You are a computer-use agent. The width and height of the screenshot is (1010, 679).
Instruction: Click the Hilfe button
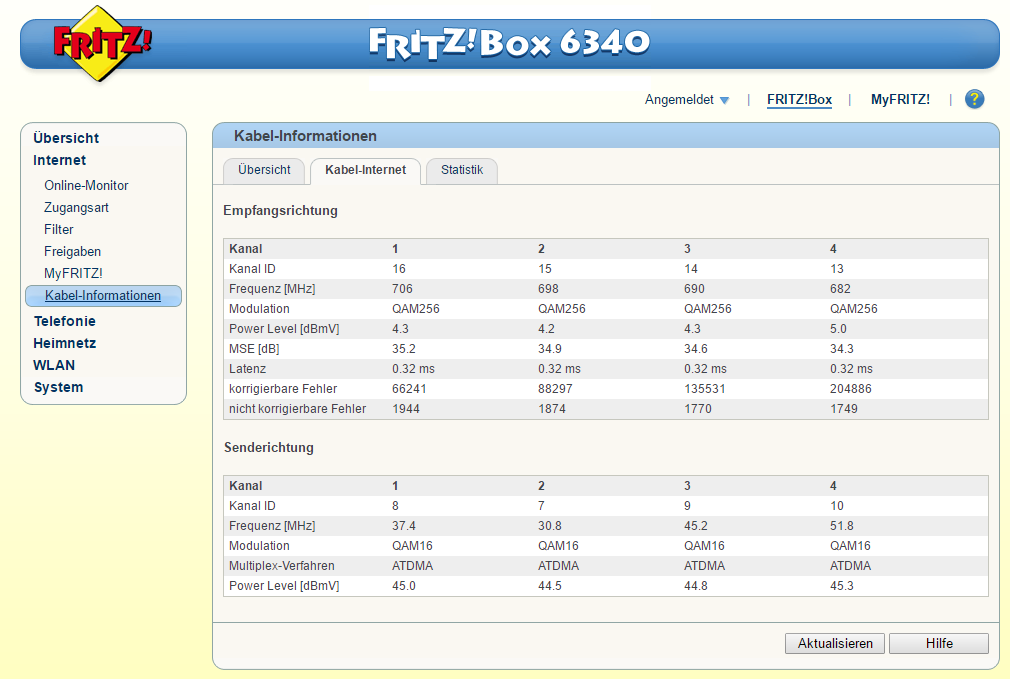[x=939, y=644]
